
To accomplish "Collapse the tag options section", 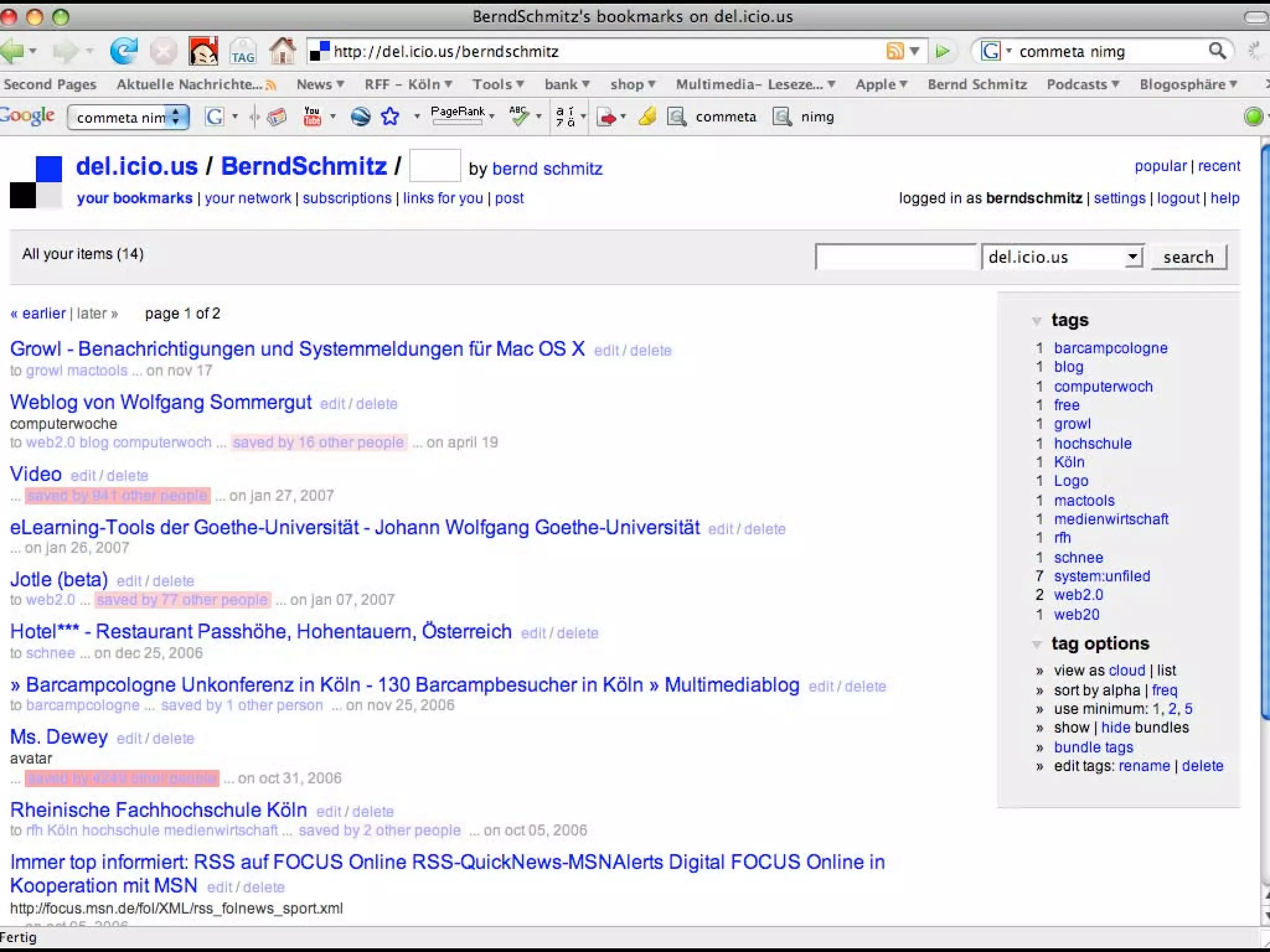I will pyautogui.click(x=1036, y=645).
